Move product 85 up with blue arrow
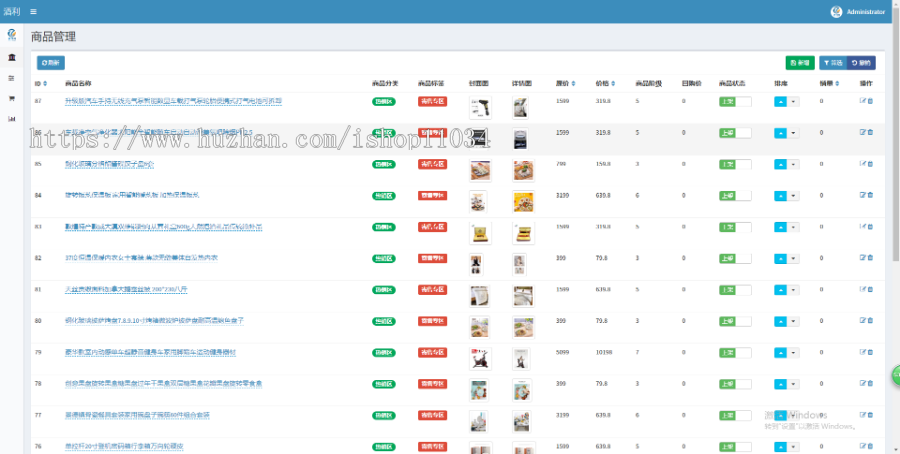 click(x=780, y=164)
